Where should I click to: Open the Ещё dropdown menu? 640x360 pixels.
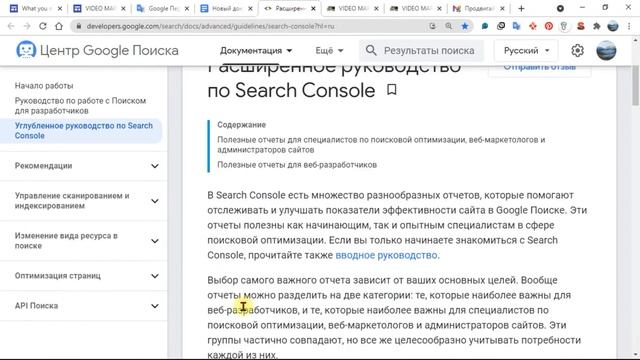[x=329, y=51]
